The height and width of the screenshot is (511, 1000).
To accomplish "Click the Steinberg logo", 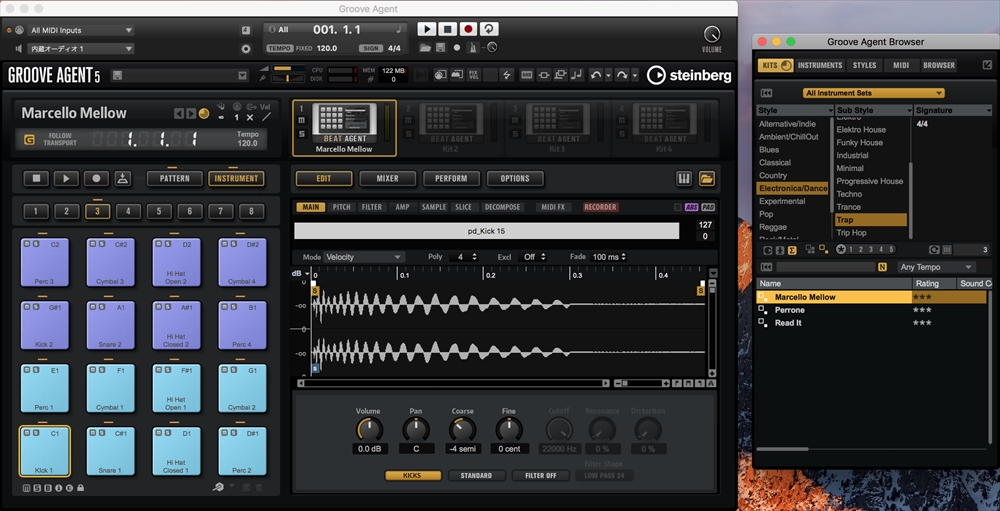I will 689,76.
